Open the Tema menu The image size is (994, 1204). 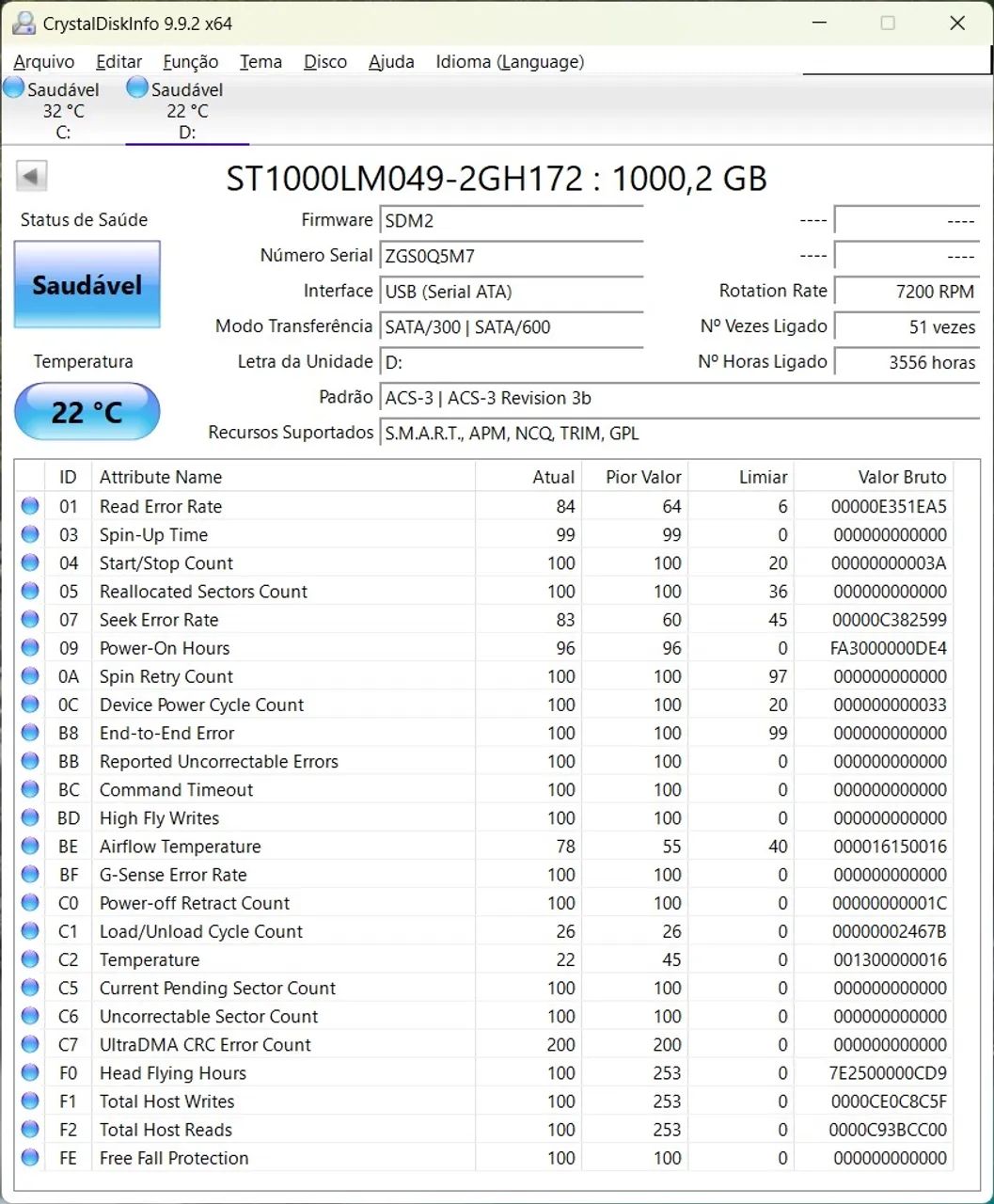[260, 62]
